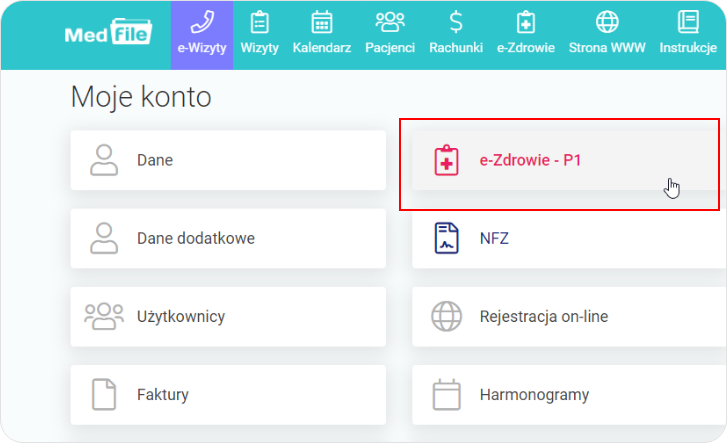Screen dimensions: 727x443
Task: Open Pacjenci people icon
Action: pyautogui.click(x=390, y=23)
